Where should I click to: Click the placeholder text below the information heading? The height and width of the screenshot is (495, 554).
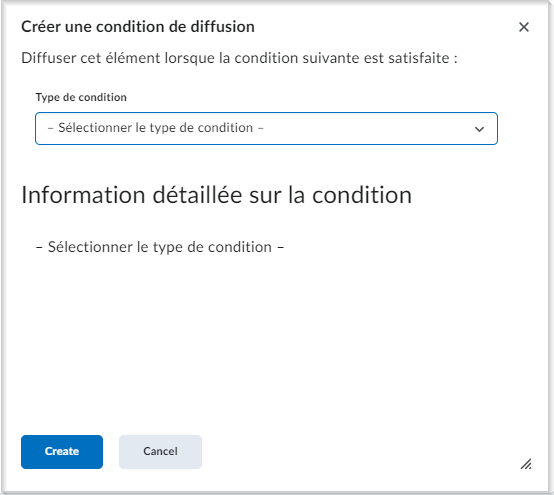tap(160, 247)
